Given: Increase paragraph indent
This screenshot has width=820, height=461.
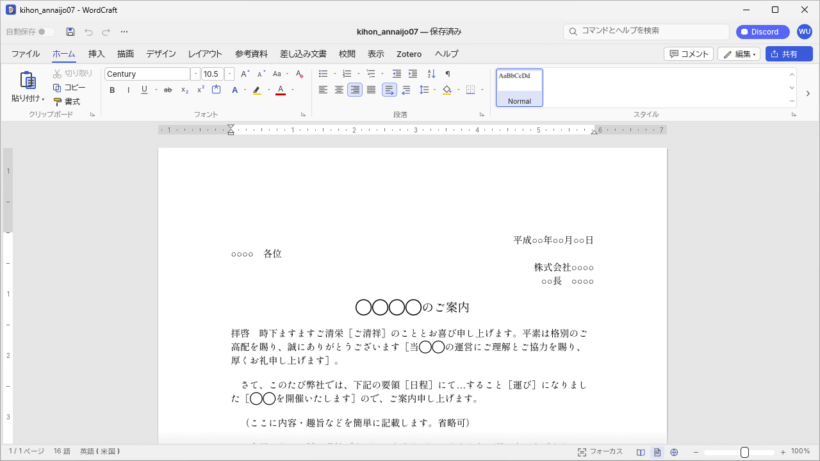Looking at the screenshot, I should pos(413,74).
